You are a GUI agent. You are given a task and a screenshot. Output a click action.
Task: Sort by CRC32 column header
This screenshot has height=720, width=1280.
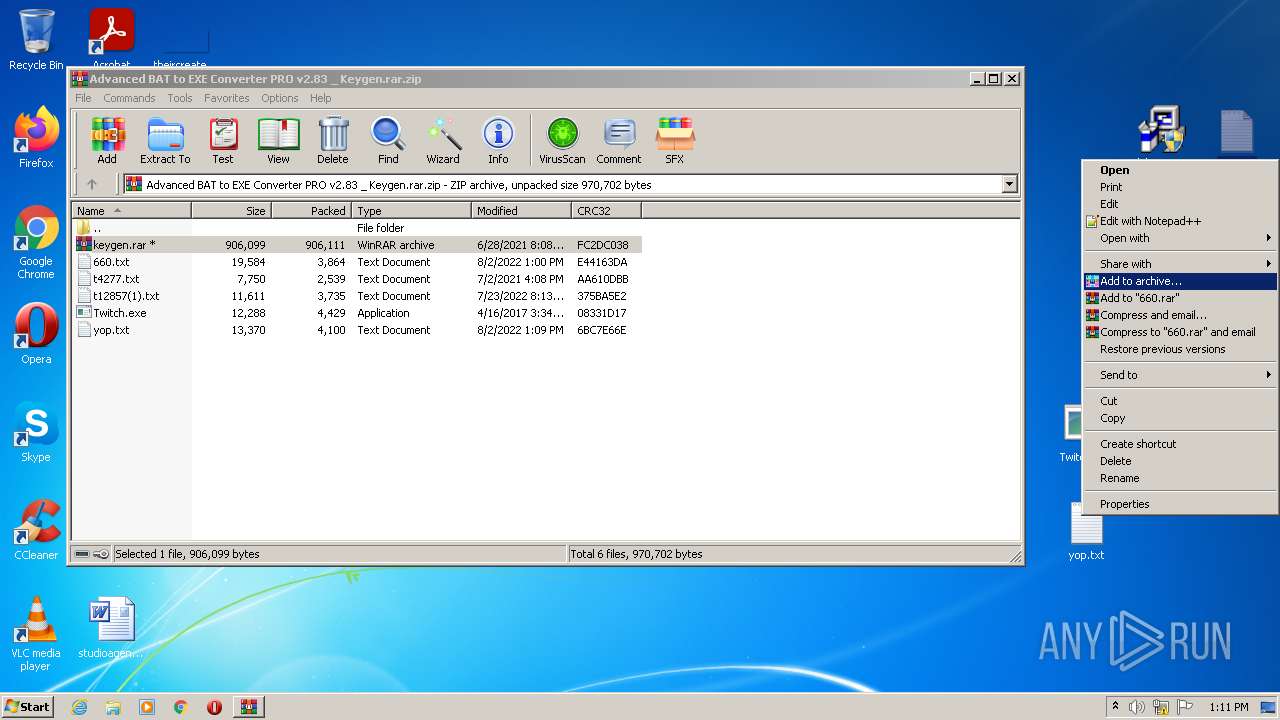tap(606, 211)
